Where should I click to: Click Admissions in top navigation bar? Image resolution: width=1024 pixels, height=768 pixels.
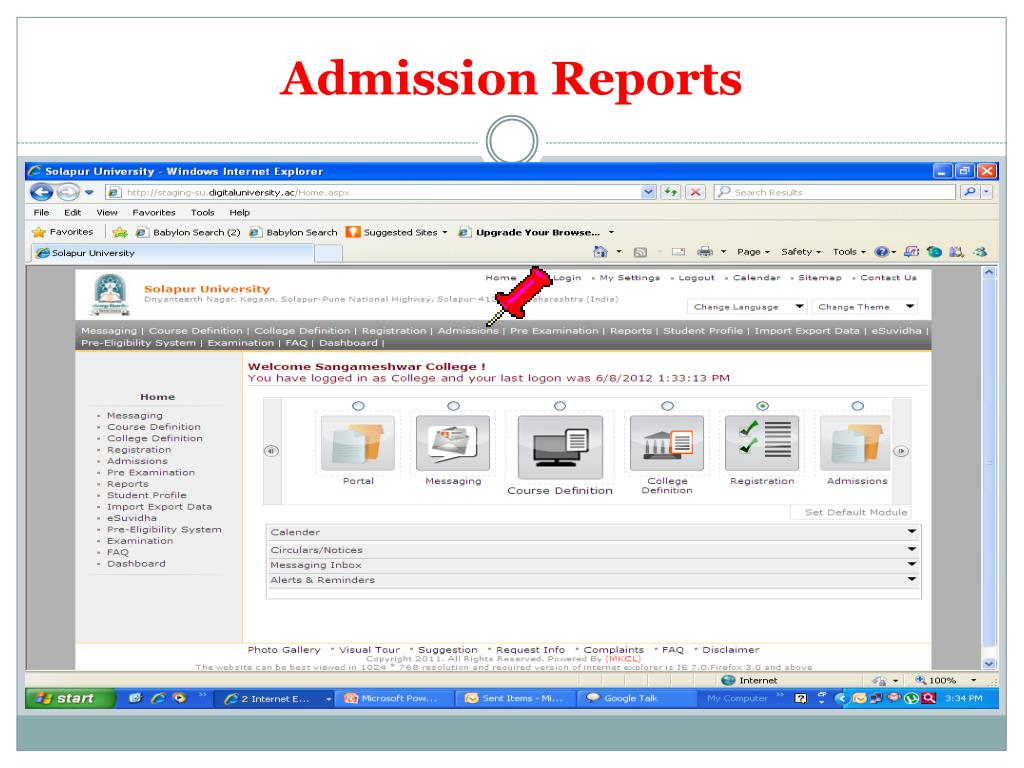(468, 330)
